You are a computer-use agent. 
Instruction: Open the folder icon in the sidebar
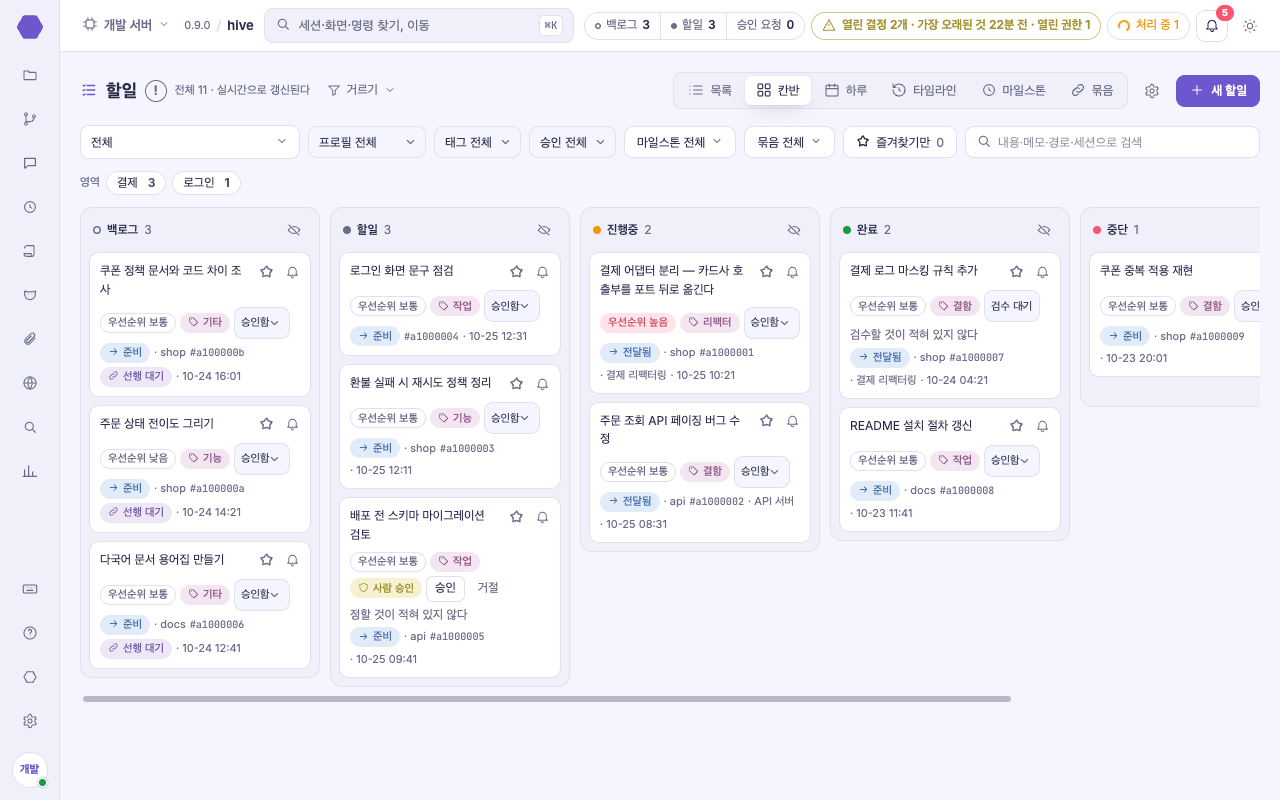[30, 75]
